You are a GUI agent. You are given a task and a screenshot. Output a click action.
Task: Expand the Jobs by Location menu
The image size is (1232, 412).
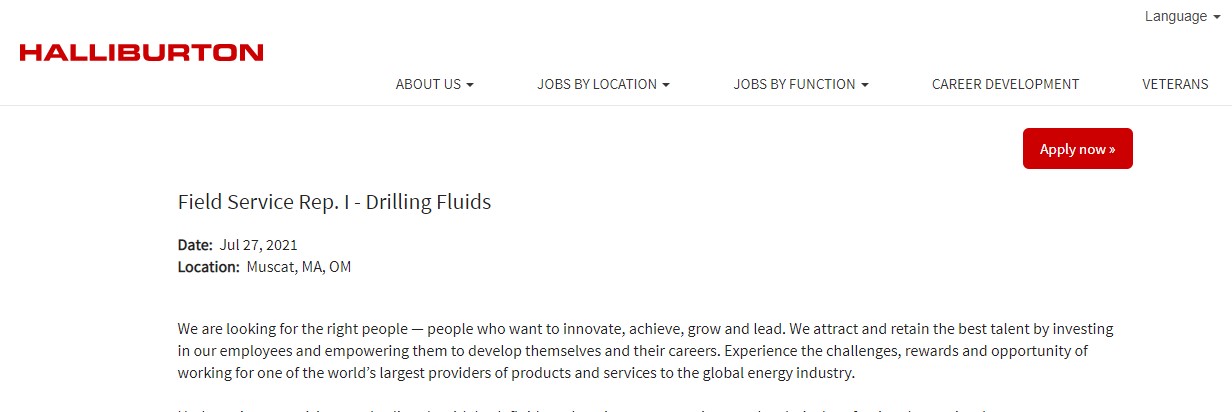(x=597, y=84)
